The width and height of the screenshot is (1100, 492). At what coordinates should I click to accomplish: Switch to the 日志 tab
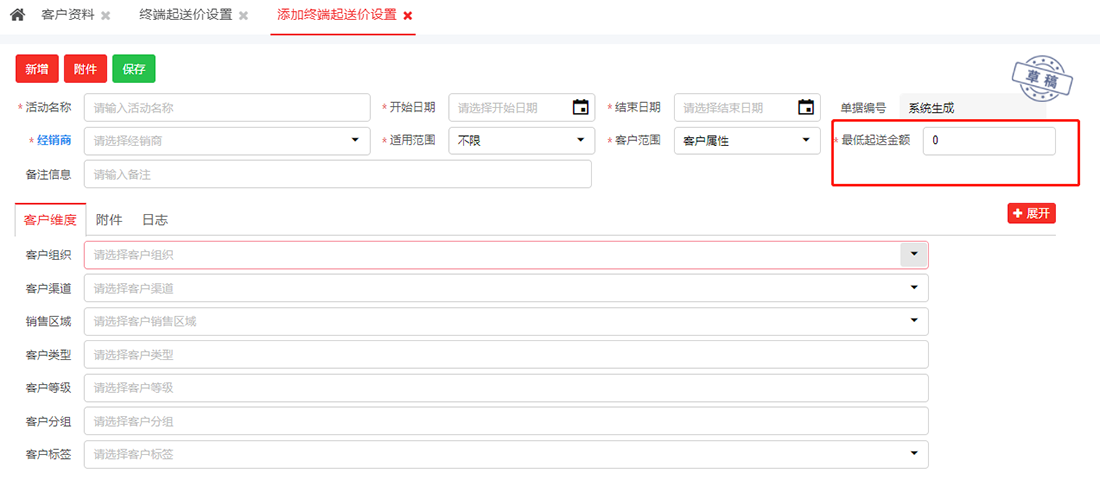(154, 220)
